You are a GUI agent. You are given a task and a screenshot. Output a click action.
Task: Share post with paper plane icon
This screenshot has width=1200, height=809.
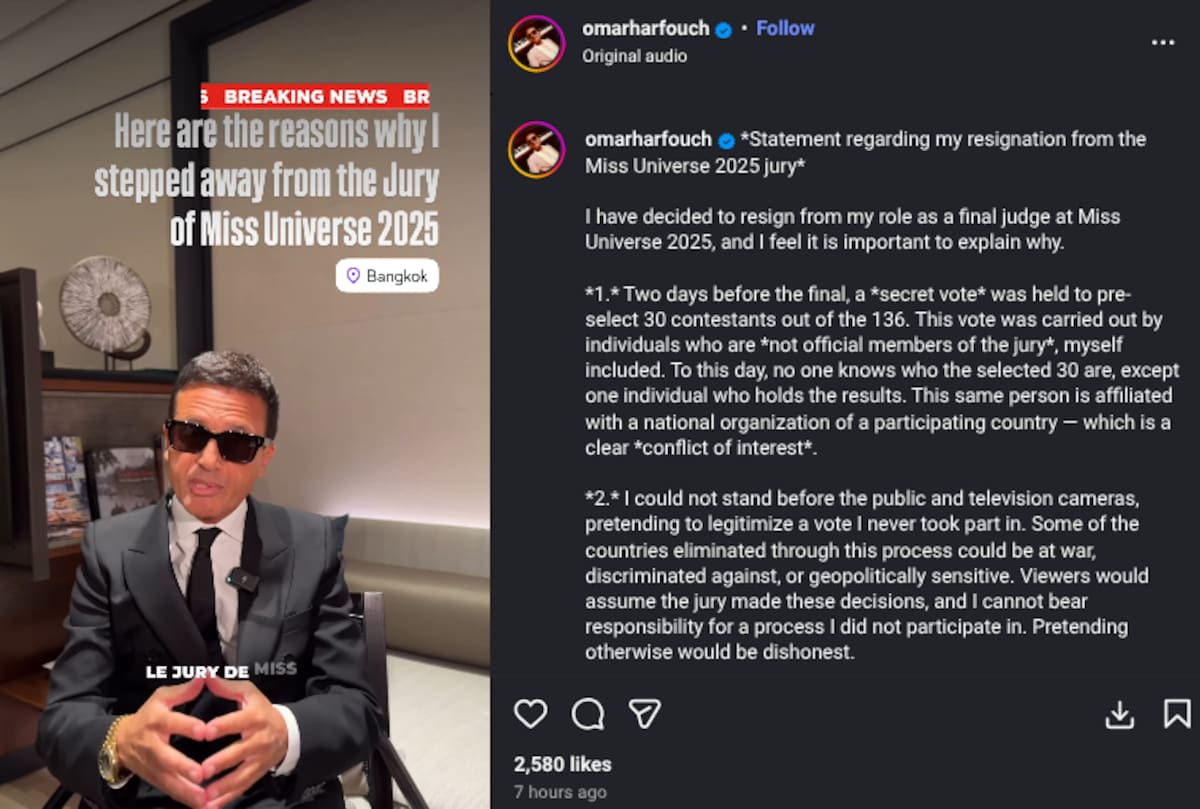tap(645, 713)
